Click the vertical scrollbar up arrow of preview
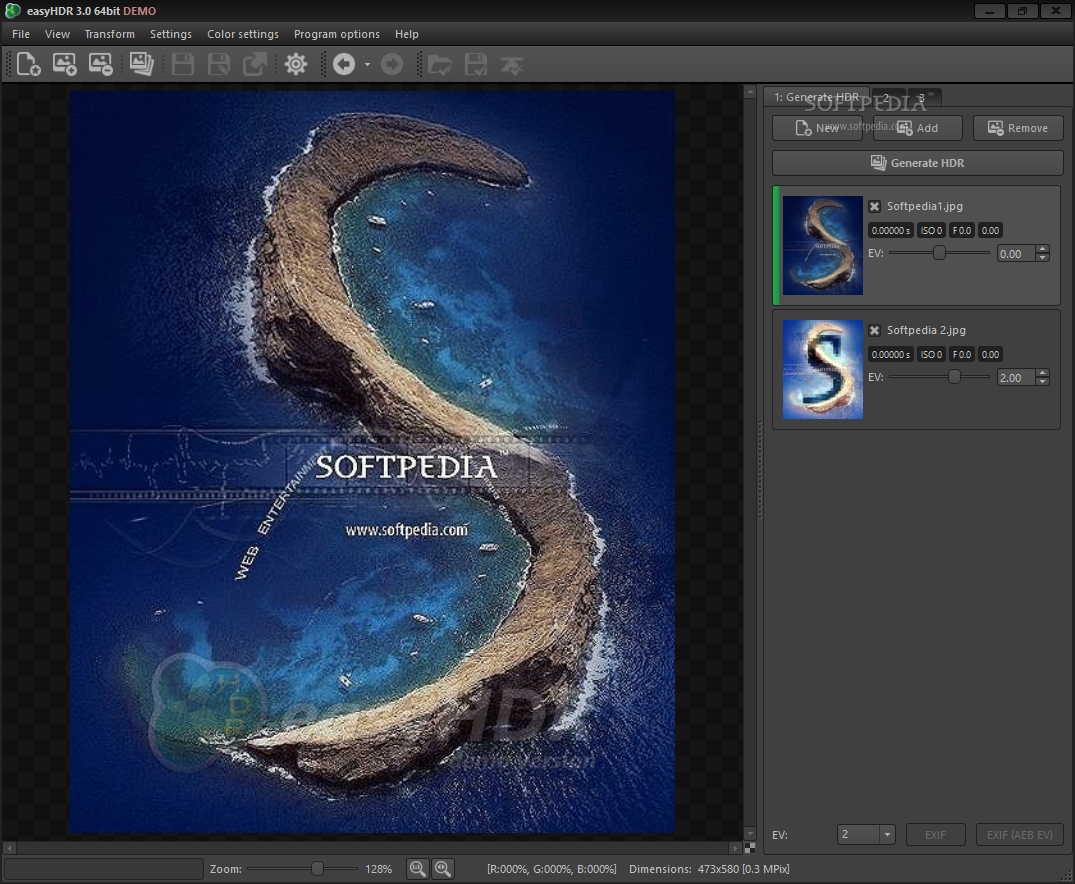 point(749,92)
